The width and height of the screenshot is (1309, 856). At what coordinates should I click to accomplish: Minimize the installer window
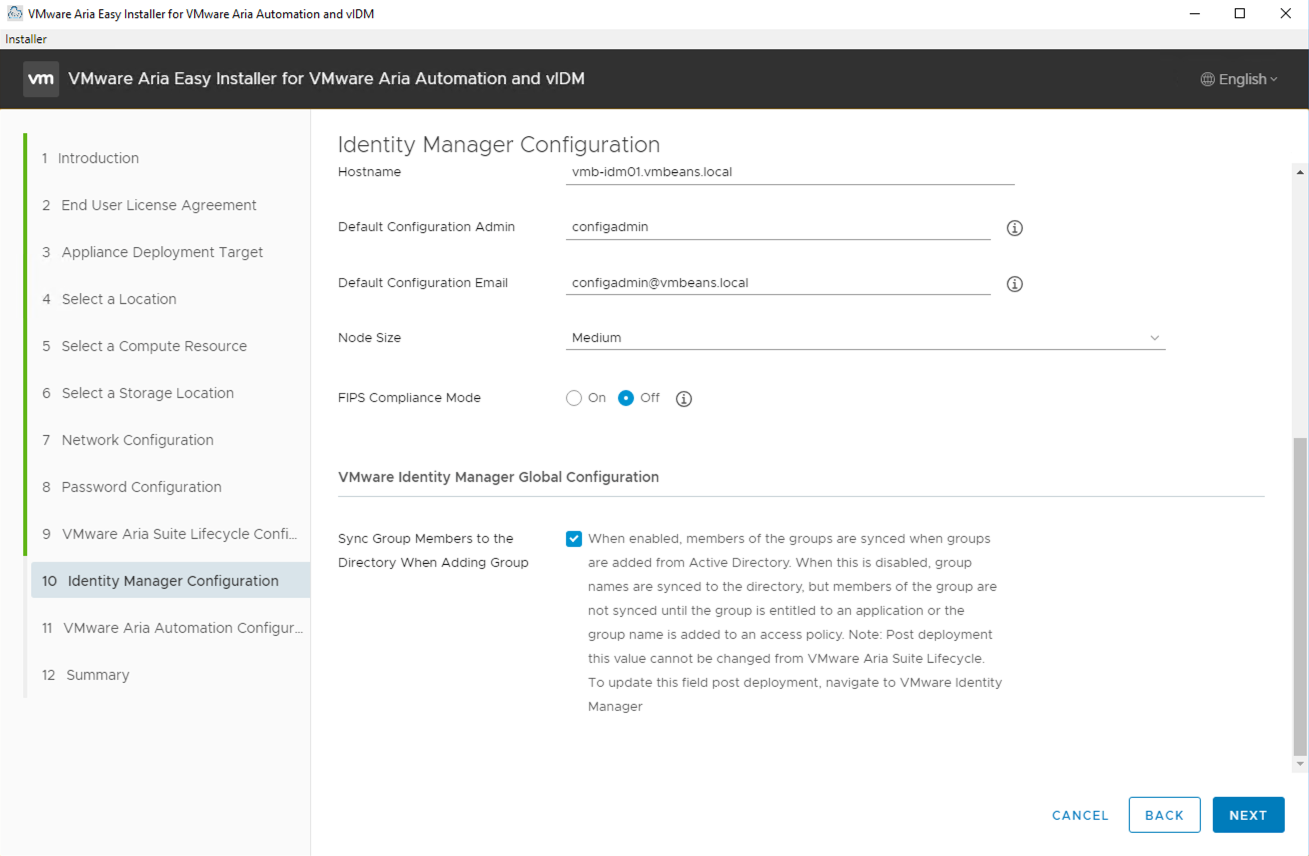[1194, 14]
